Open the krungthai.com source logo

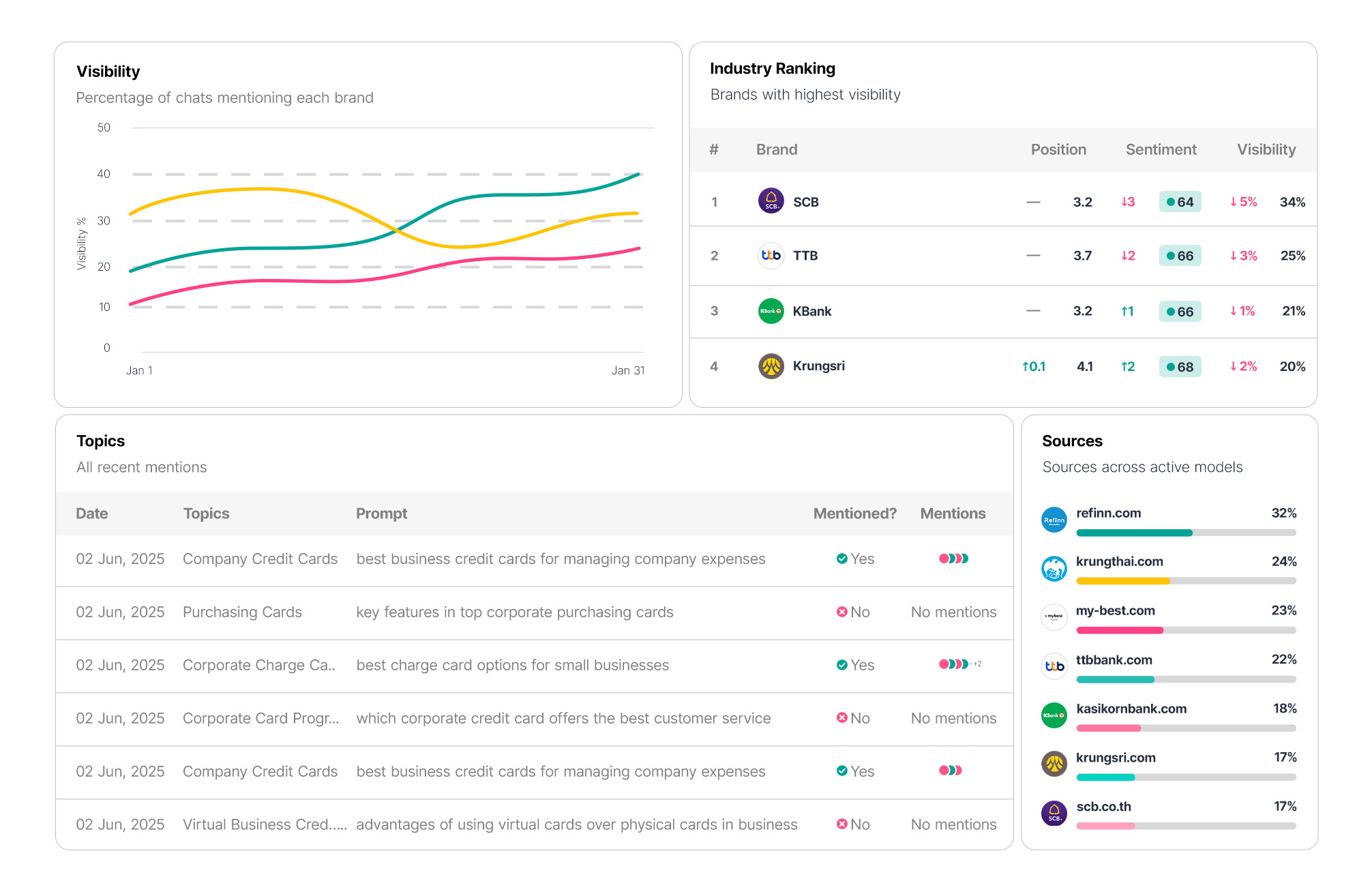1054,569
